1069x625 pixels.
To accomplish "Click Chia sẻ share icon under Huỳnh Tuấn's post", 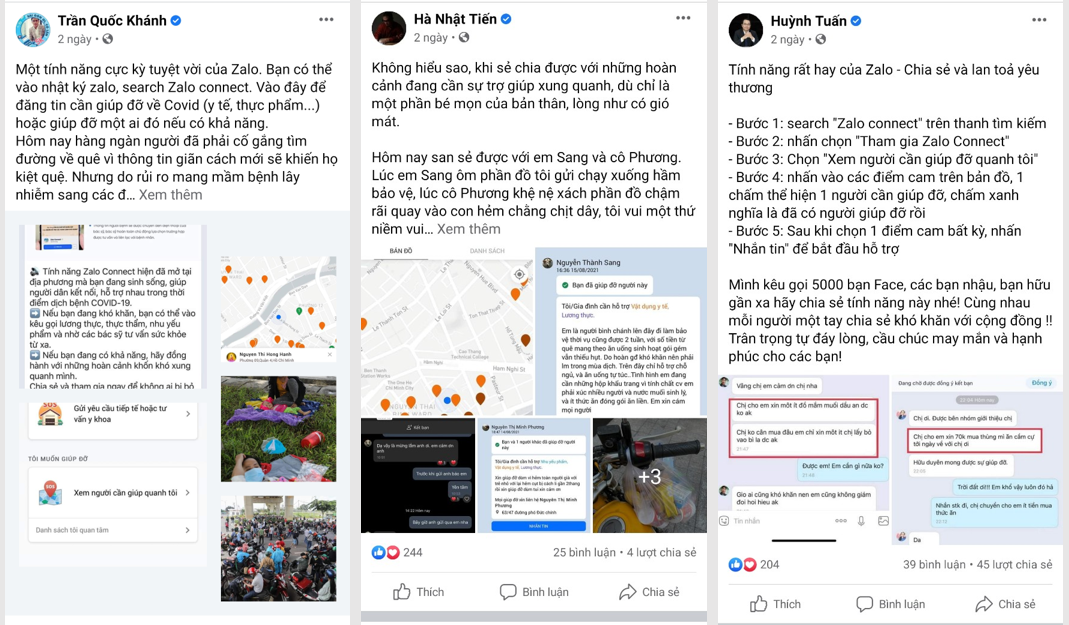I will (x=984, y=604).
